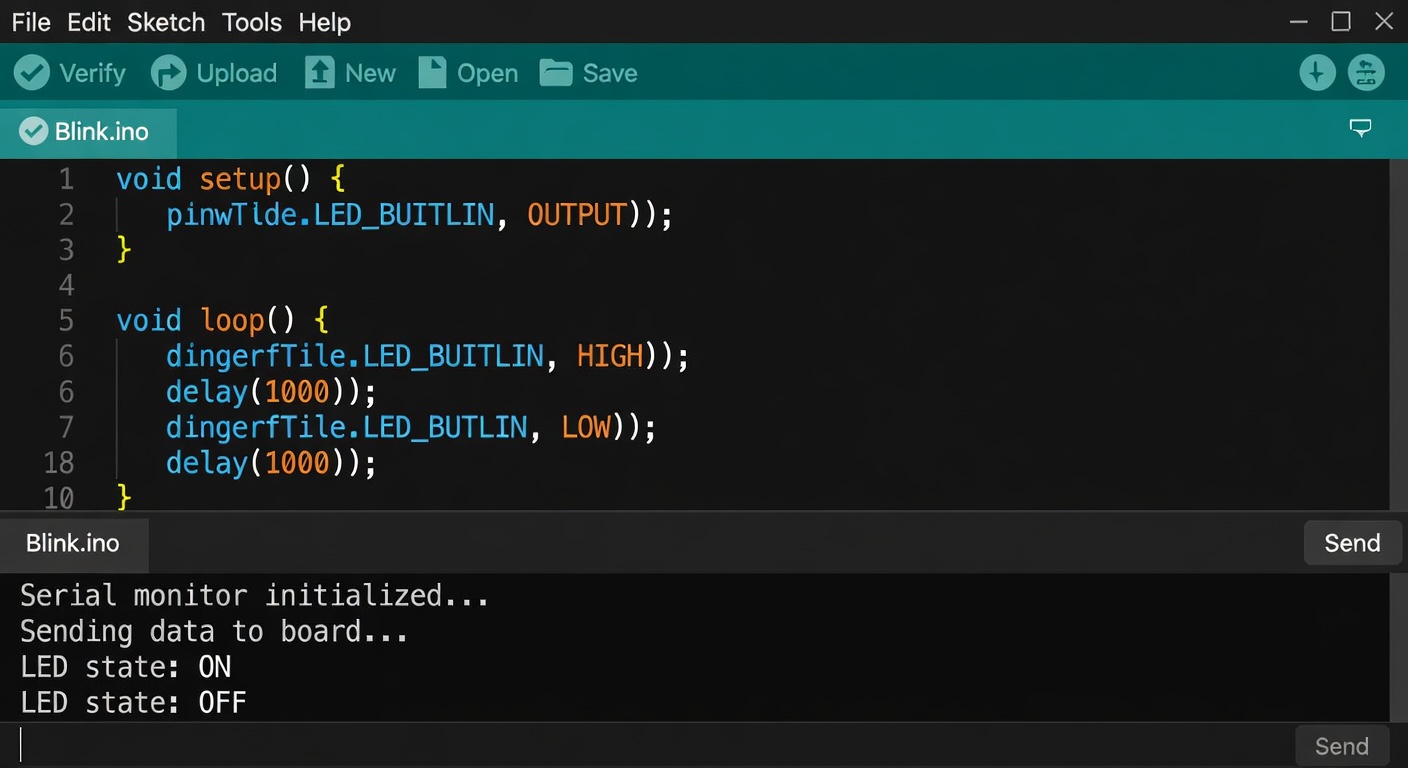Viewport: 1408px width, 768px height.
Task: Click the green checkmark on the Blink.ino tab
Action: click(x=33, y=130)
